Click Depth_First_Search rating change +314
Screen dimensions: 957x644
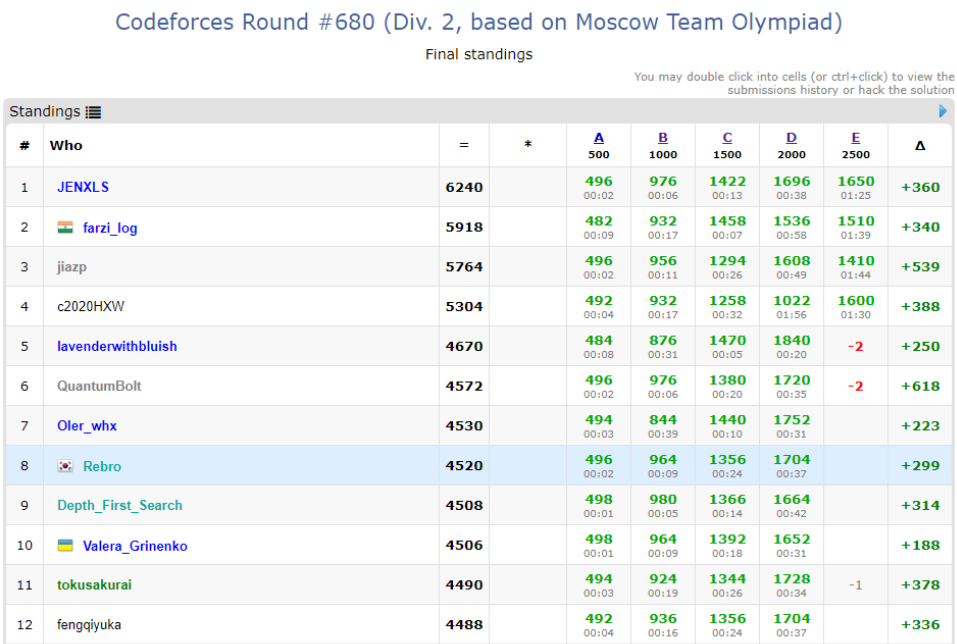[920, 505]
